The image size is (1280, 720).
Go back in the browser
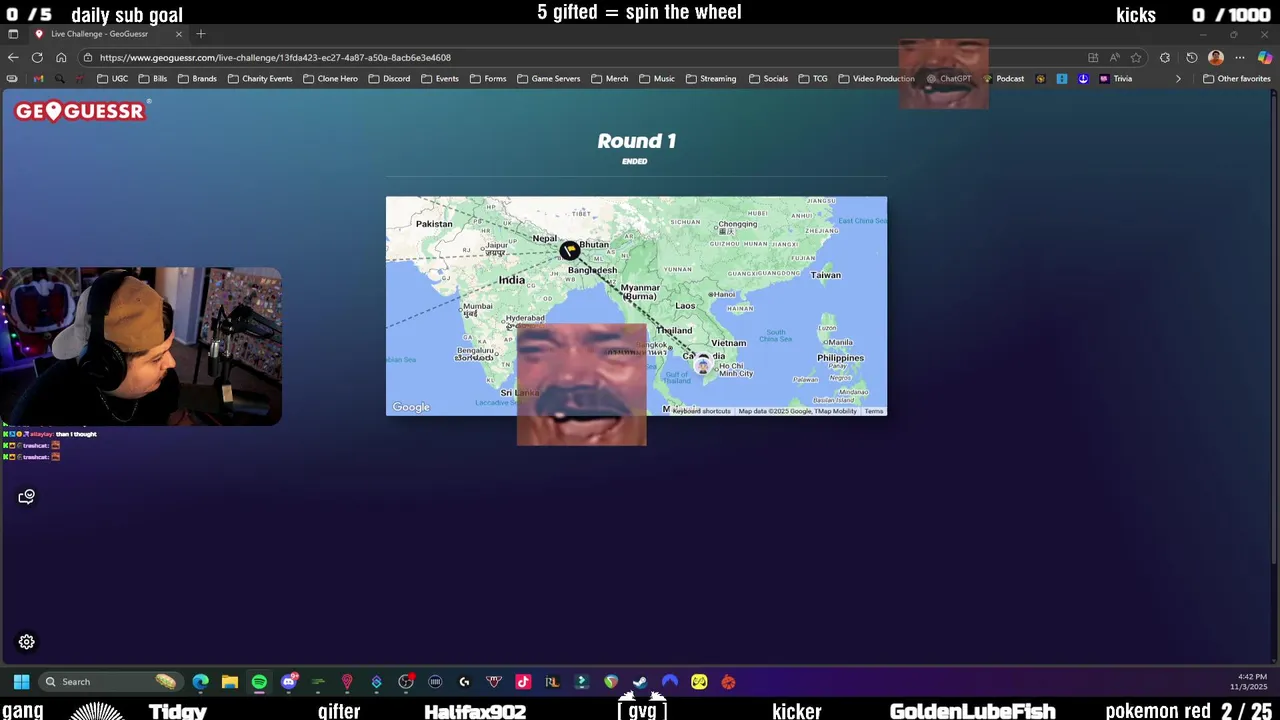(x=13, y=57)
